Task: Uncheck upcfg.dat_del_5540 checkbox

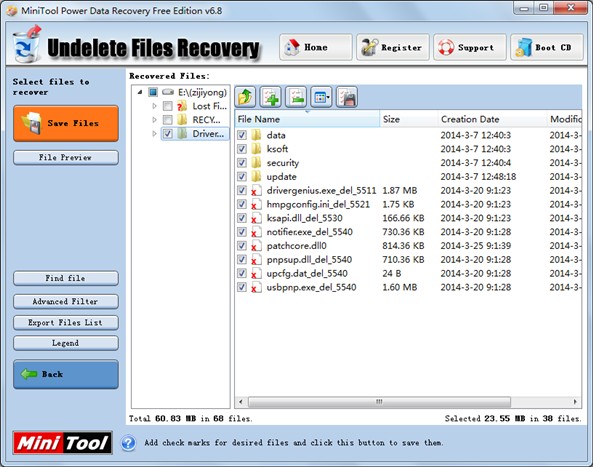Action: tap(242, 273)
